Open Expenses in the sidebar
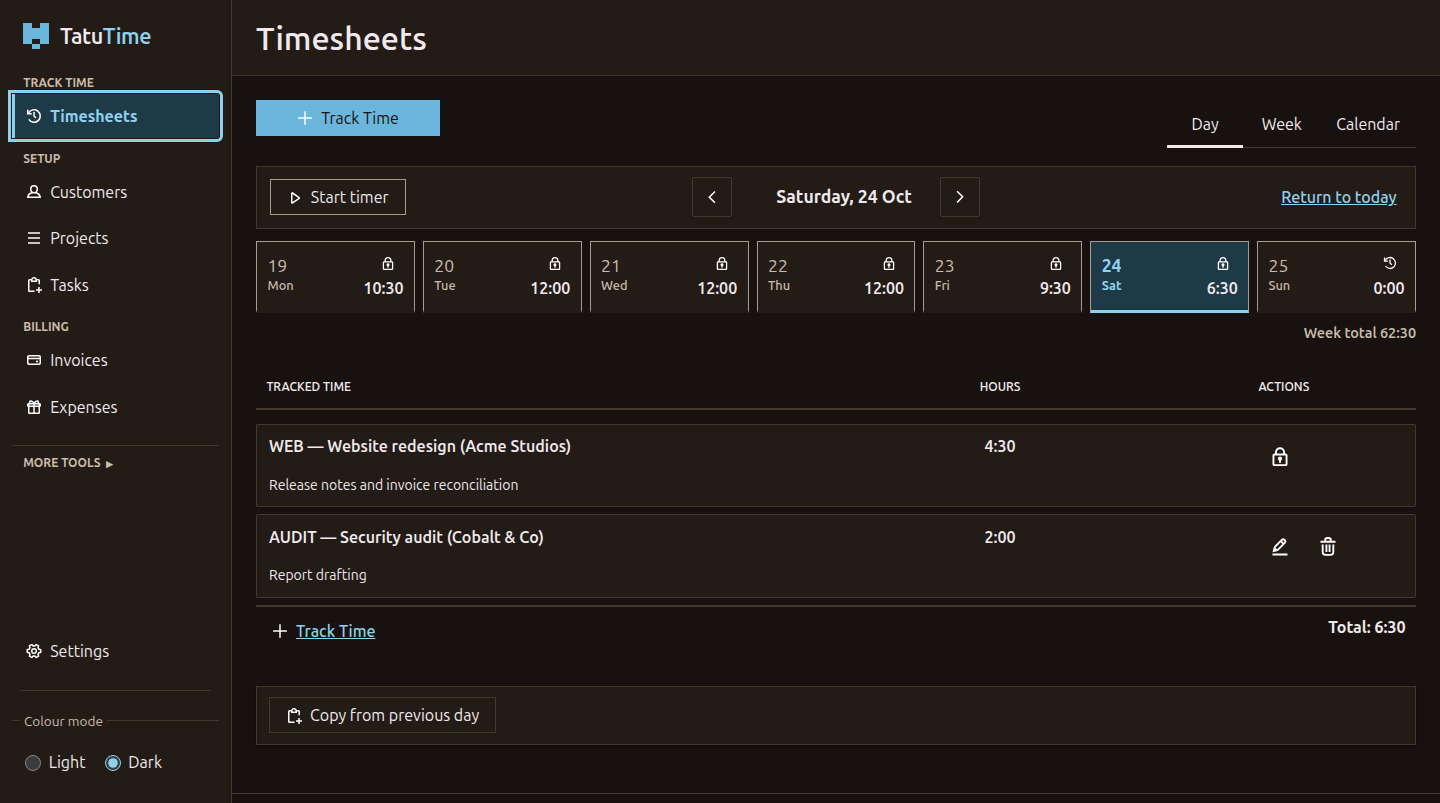The width and height of the screenshot is (1440, 803). coord(116,407)
